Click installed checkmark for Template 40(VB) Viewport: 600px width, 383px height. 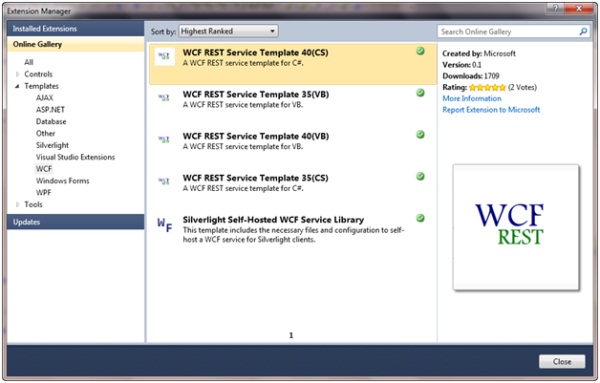[x=420, y=134]
